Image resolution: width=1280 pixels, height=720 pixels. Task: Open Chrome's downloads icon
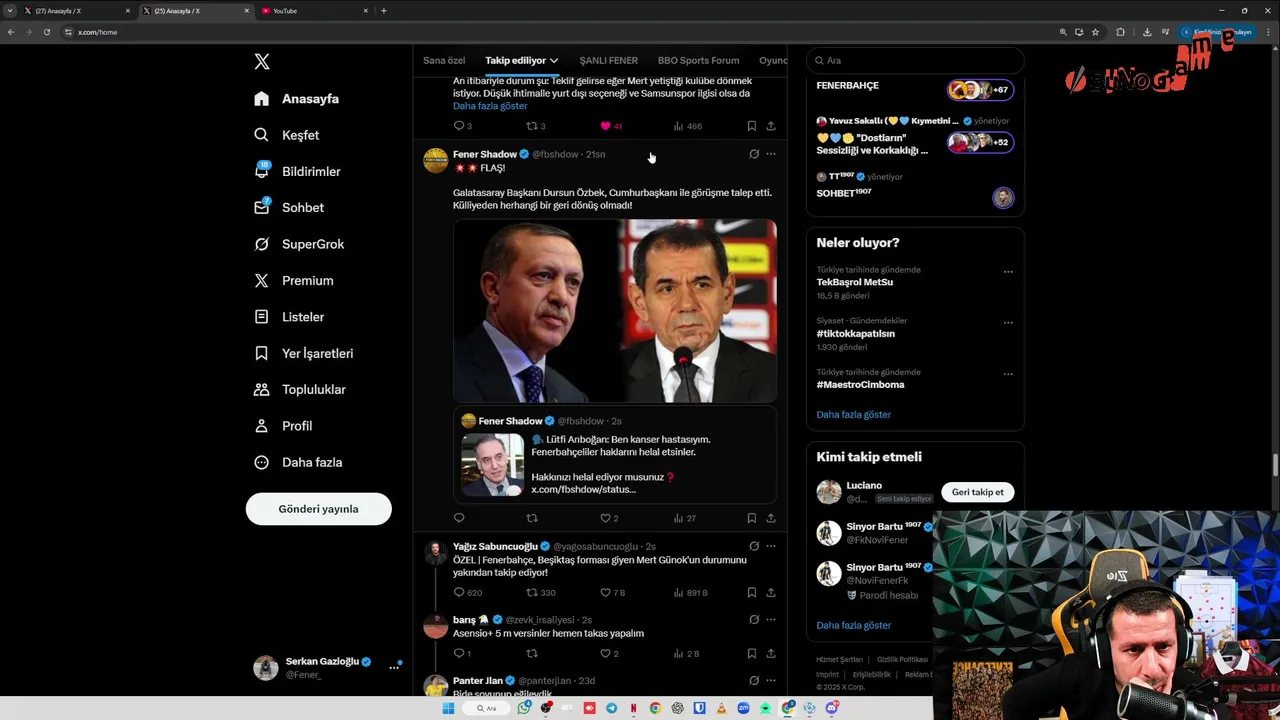coord(1147,32)
